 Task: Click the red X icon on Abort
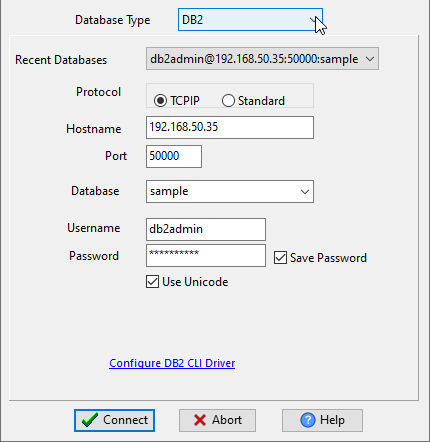200,420
